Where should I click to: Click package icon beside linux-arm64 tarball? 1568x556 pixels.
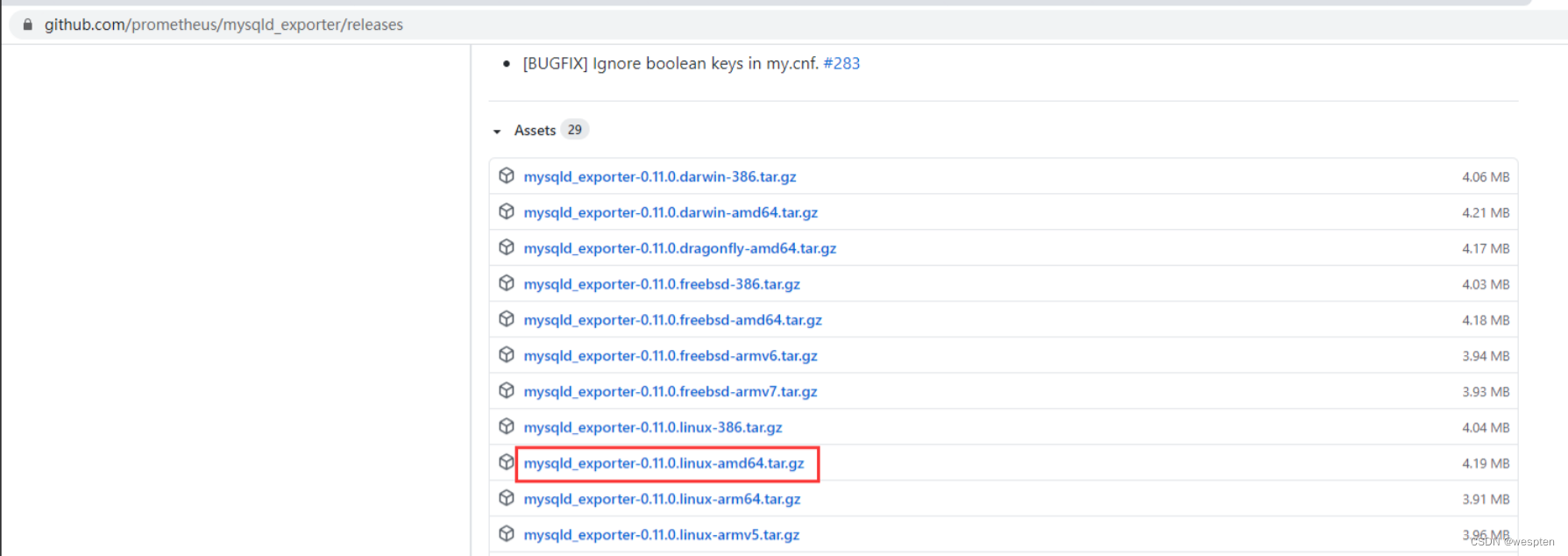(507, 498)
